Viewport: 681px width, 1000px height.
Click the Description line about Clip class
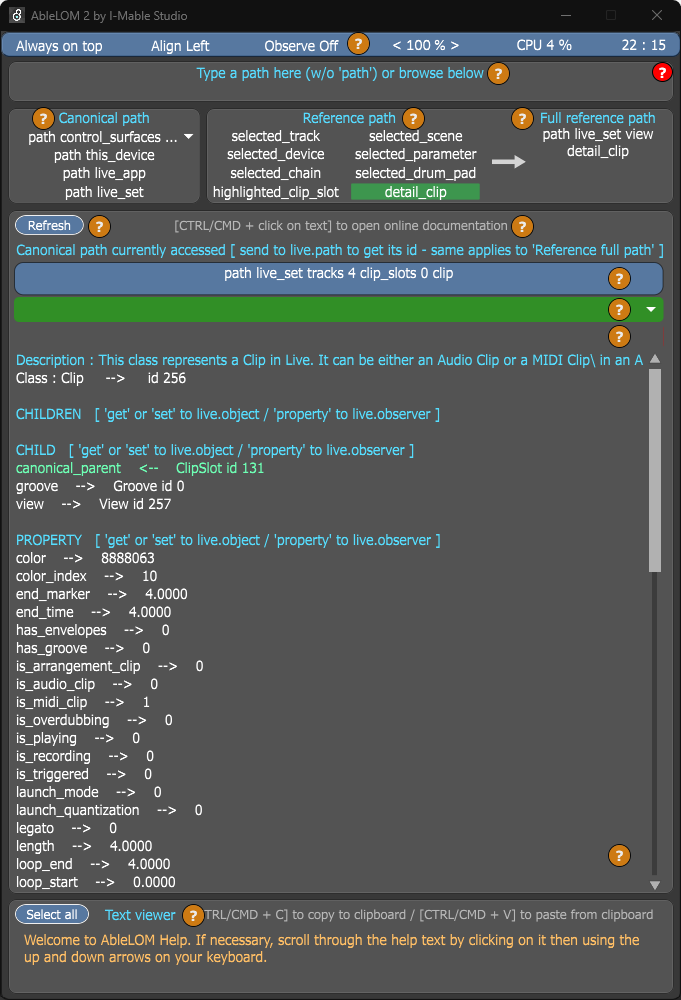[x=329, y=360]
